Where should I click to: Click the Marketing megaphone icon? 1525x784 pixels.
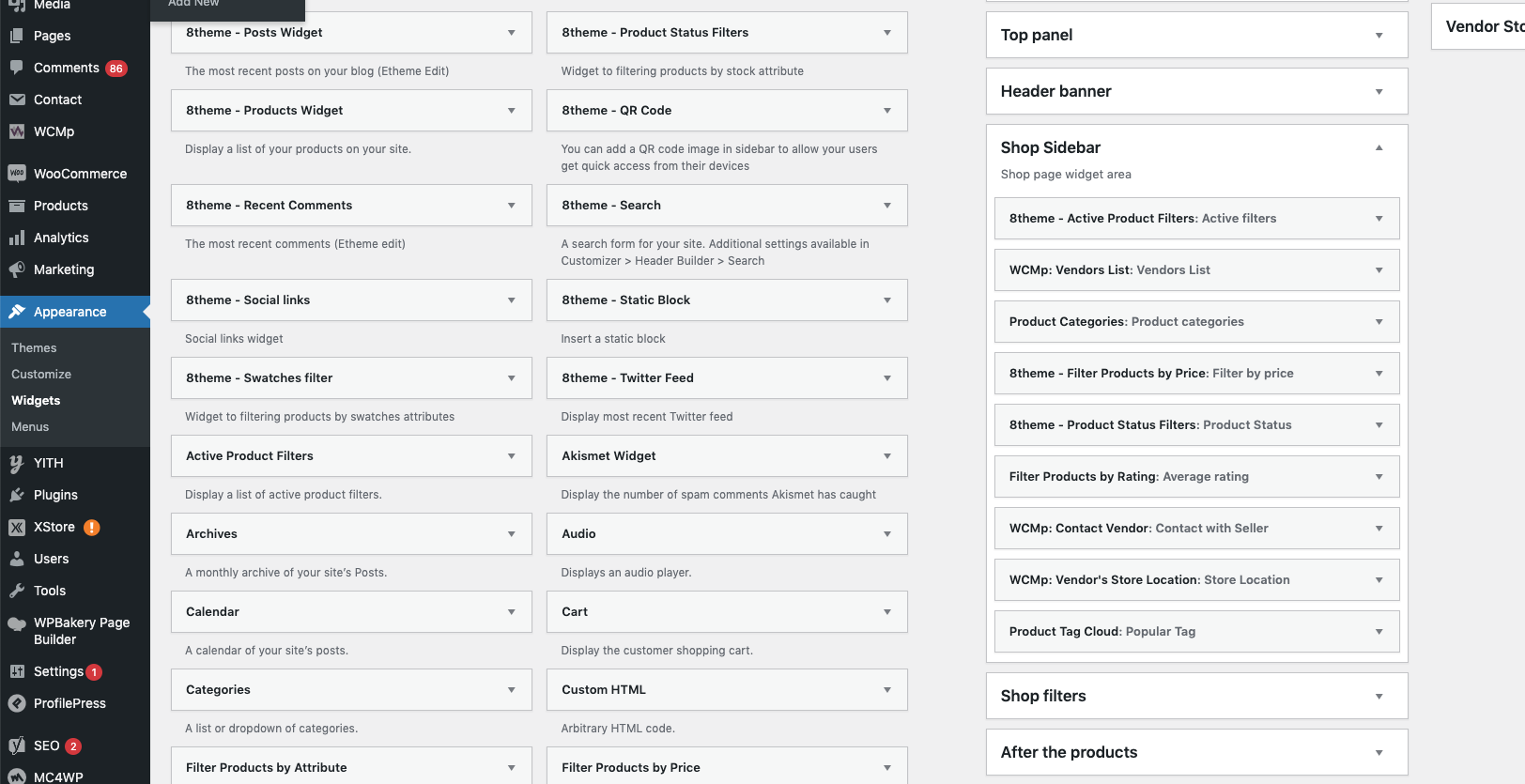tap(17, 269)
